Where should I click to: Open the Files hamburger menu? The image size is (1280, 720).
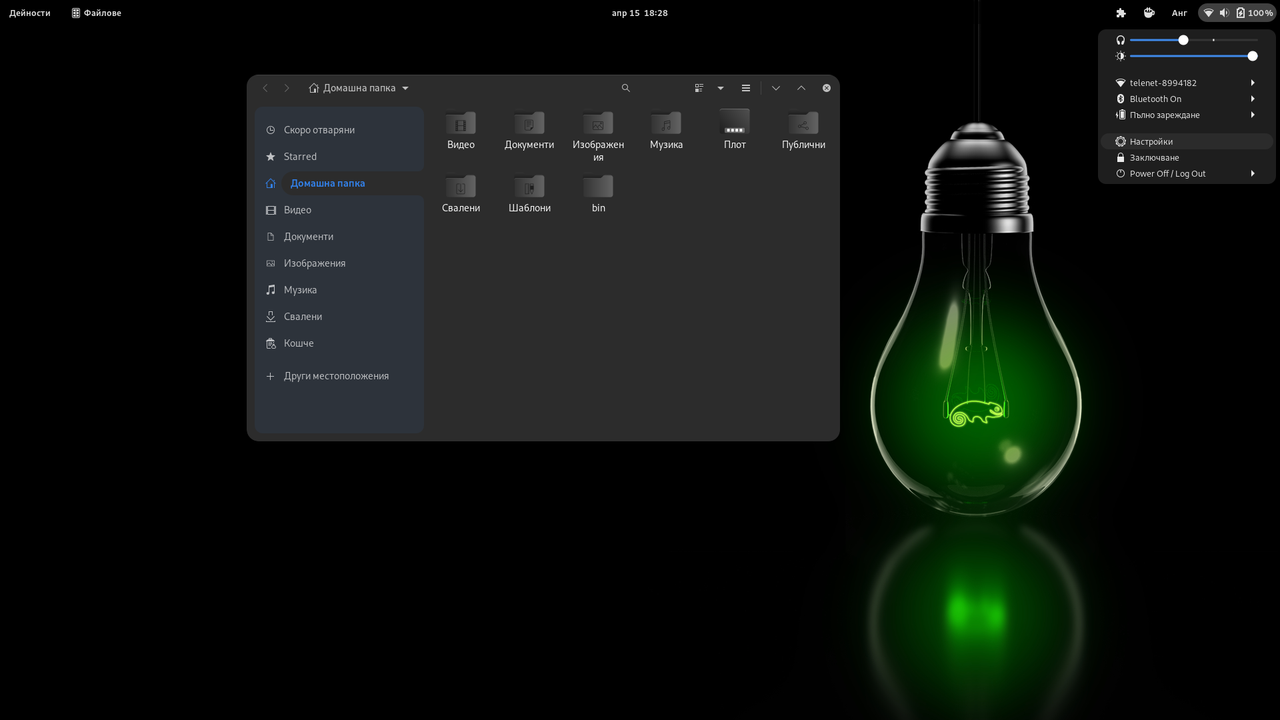[x=746, y=88]
